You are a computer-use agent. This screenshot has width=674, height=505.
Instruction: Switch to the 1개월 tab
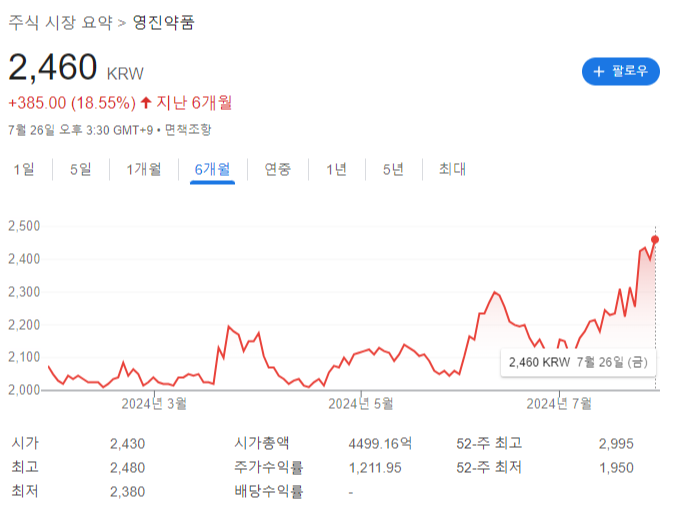[x=144, y=169]
